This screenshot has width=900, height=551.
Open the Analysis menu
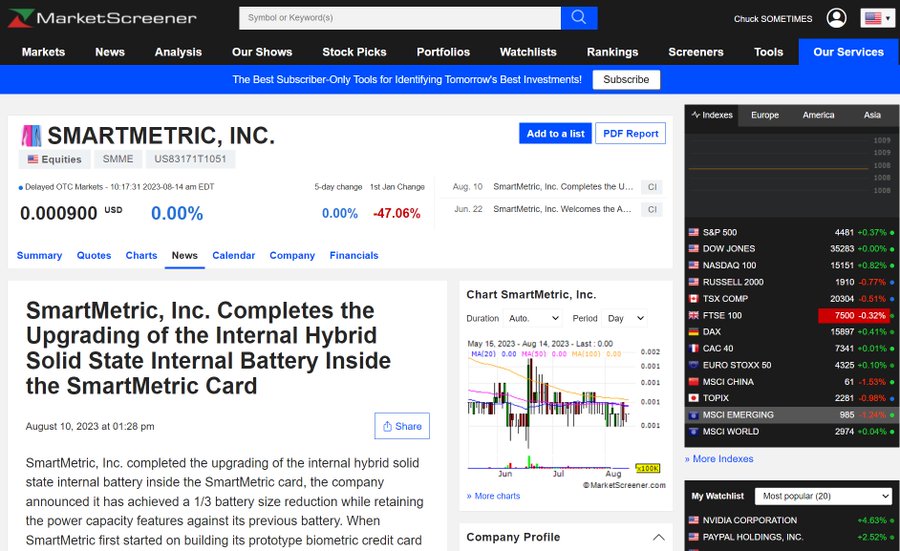178,52
